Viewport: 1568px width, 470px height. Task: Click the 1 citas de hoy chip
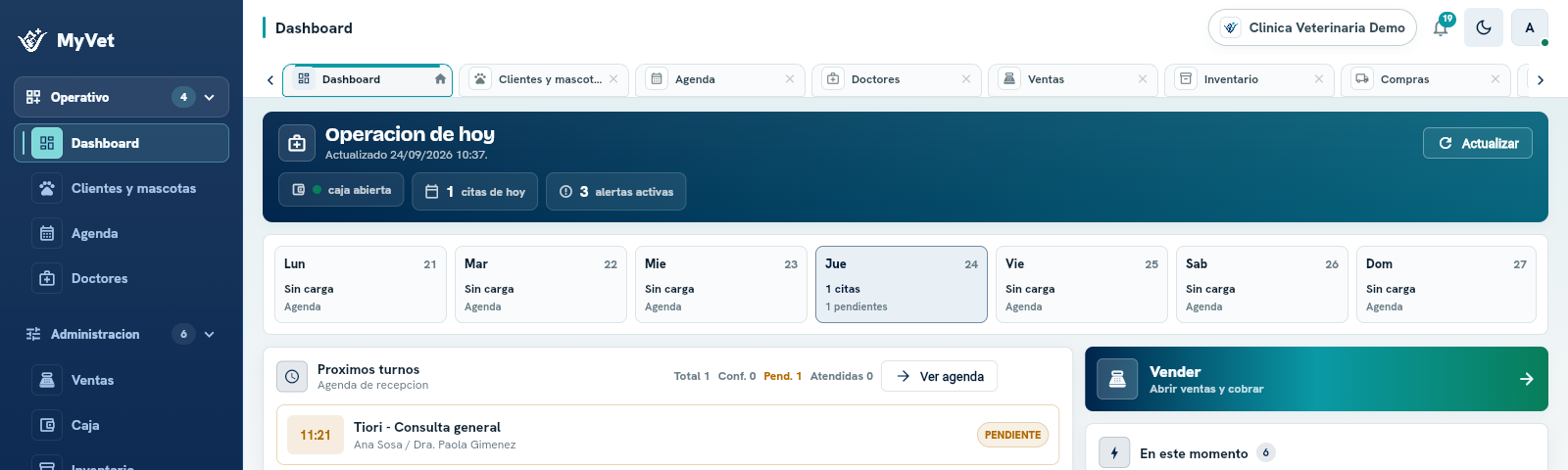pos(474,192)
